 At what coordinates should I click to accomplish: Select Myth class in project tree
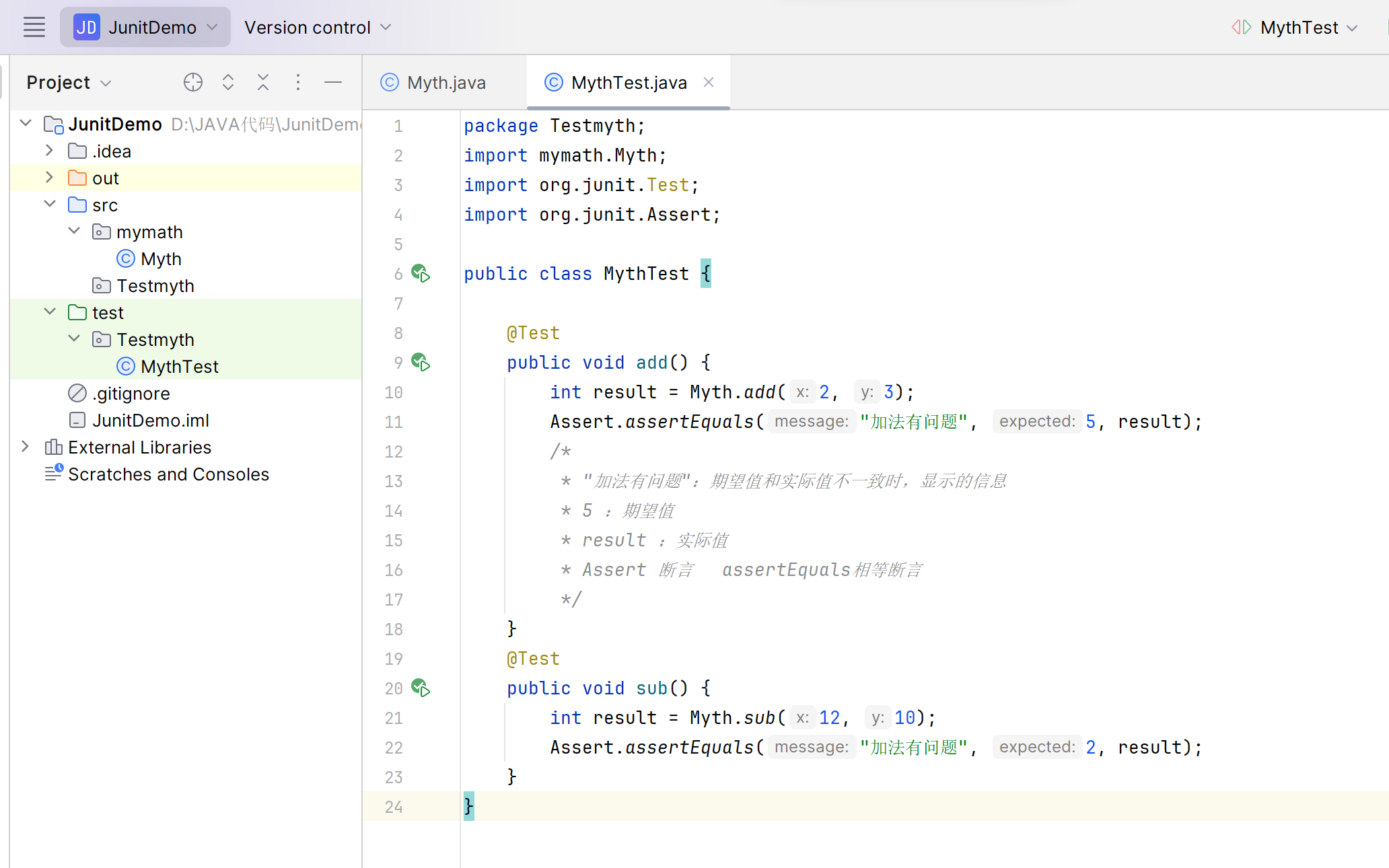[x=160, y=259]
